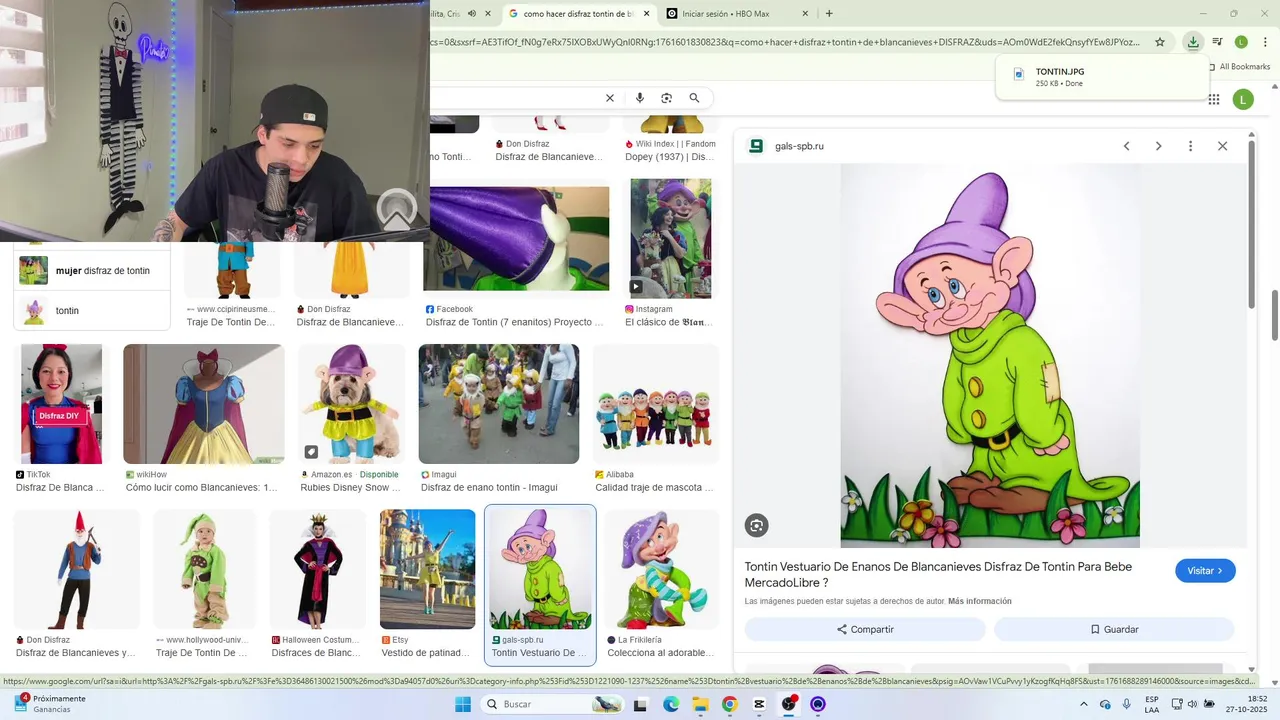
Task: Select the tontin related search suggestion
Action: [x=92, y=311]
